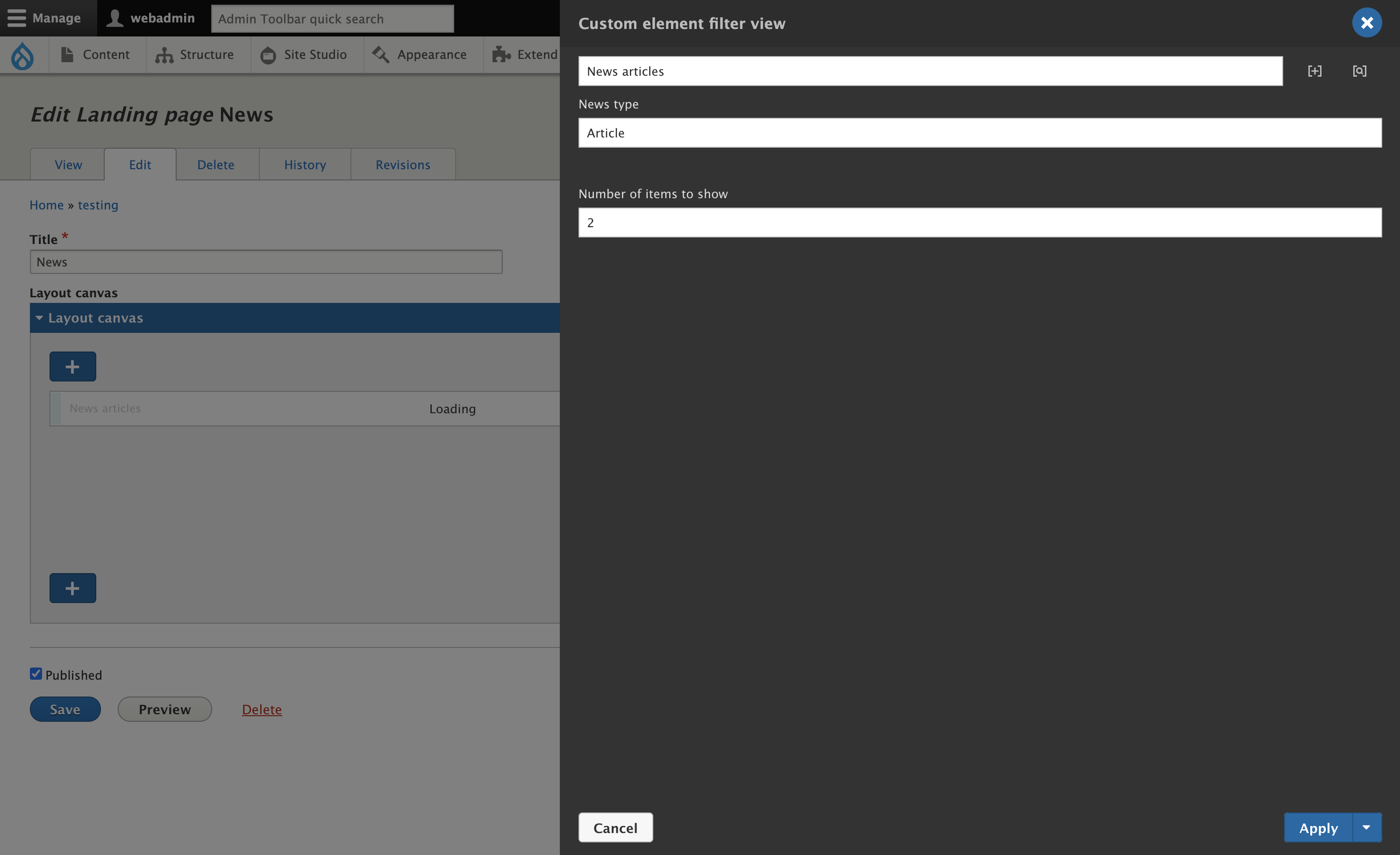Open the Site Studio section icon
The image size is (1400, 855).
tap(268, 55)
